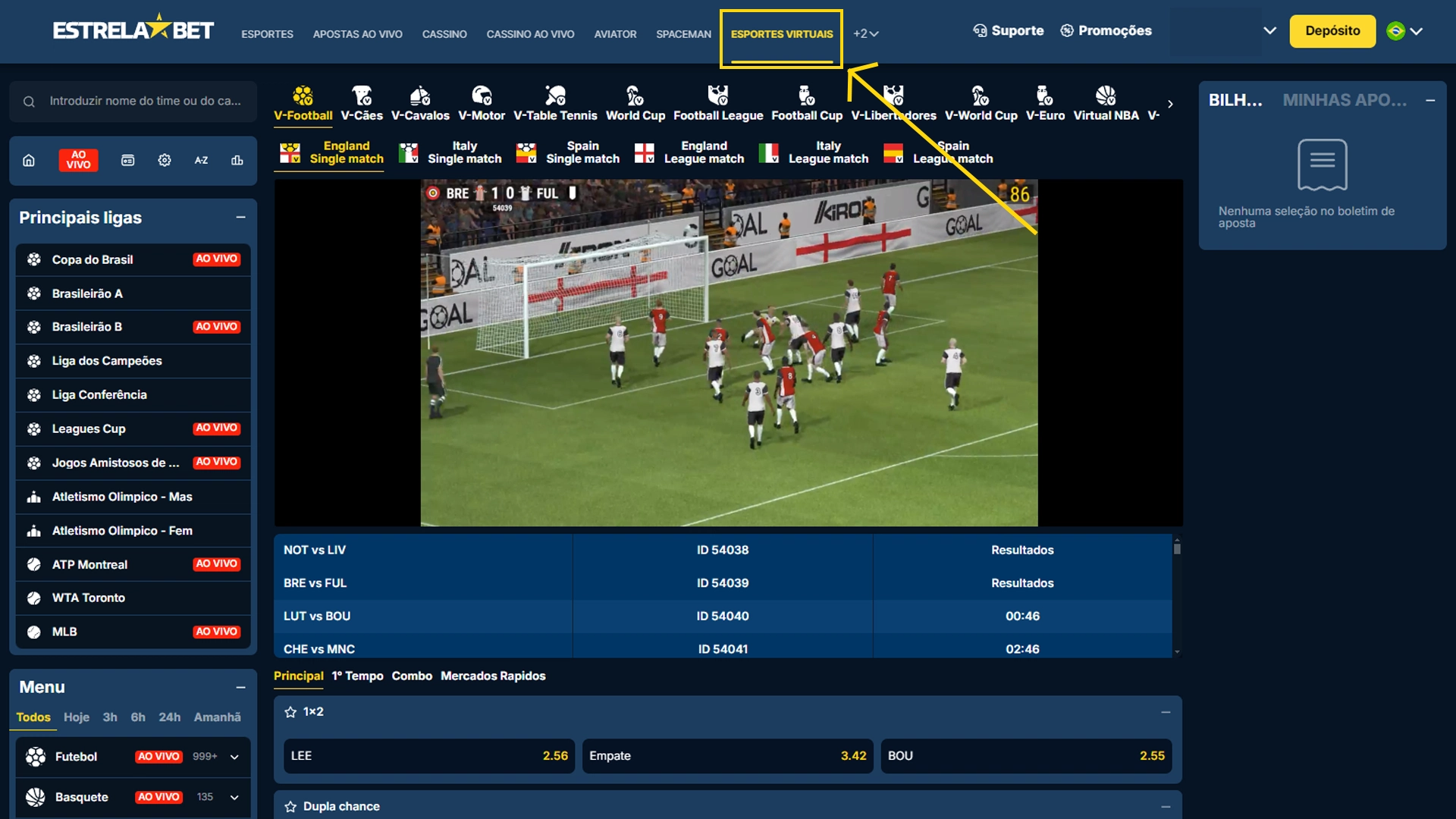Click the virtual football video stream
Screen dimensions: 1456x819
coord(729,353)
